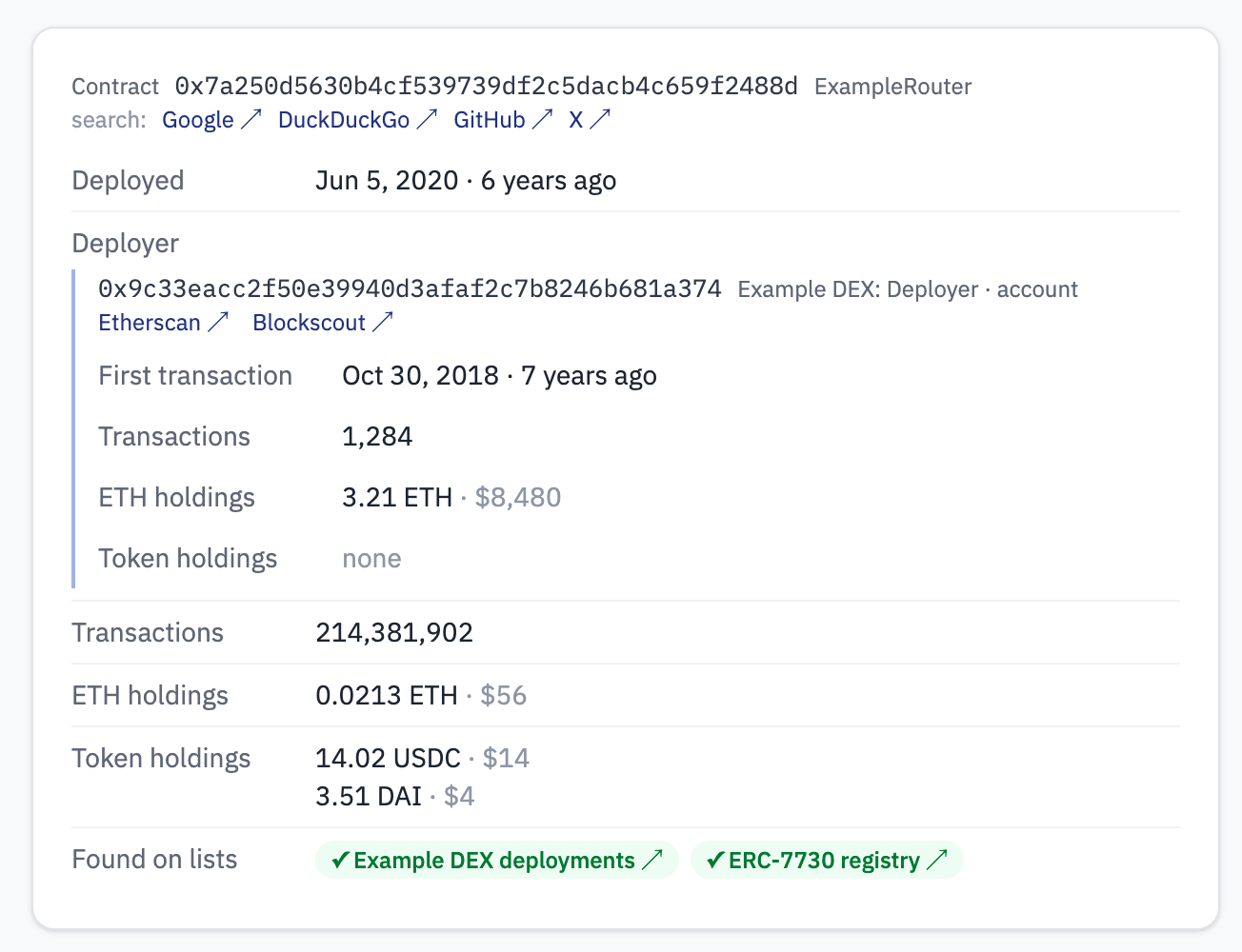Click the First transaction row label
The width and height of the screenshot is (1242, 952).
(x=195, y=376)
